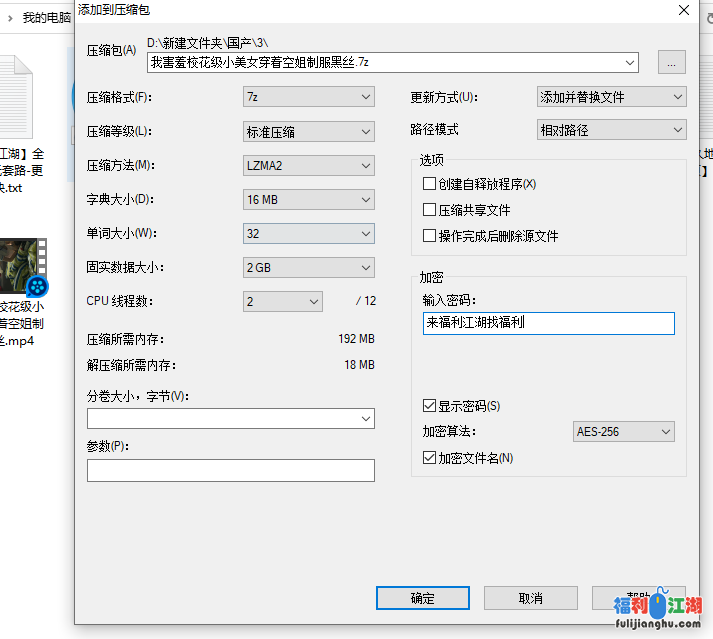Click into the 输入密码 text field
This screenshot has height=639, width=713.
point(548,323)
